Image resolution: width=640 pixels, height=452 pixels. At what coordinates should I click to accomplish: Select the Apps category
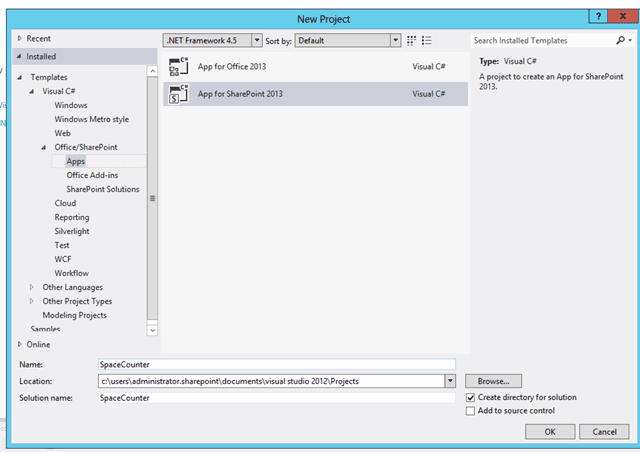point(76,161)
